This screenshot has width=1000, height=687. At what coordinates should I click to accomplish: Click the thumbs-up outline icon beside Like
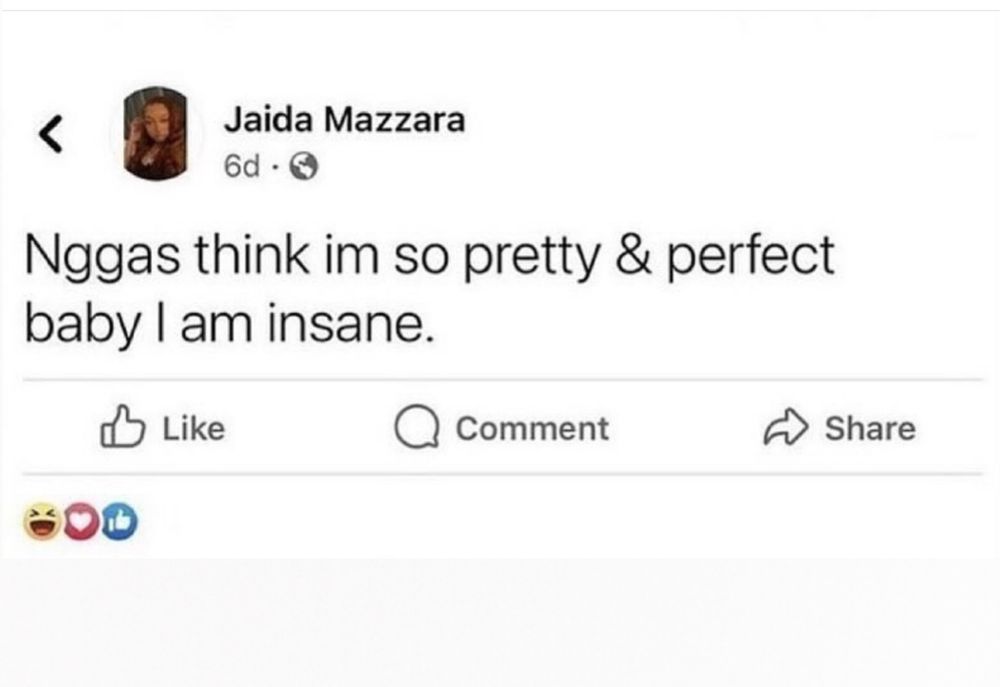point(121,427)
